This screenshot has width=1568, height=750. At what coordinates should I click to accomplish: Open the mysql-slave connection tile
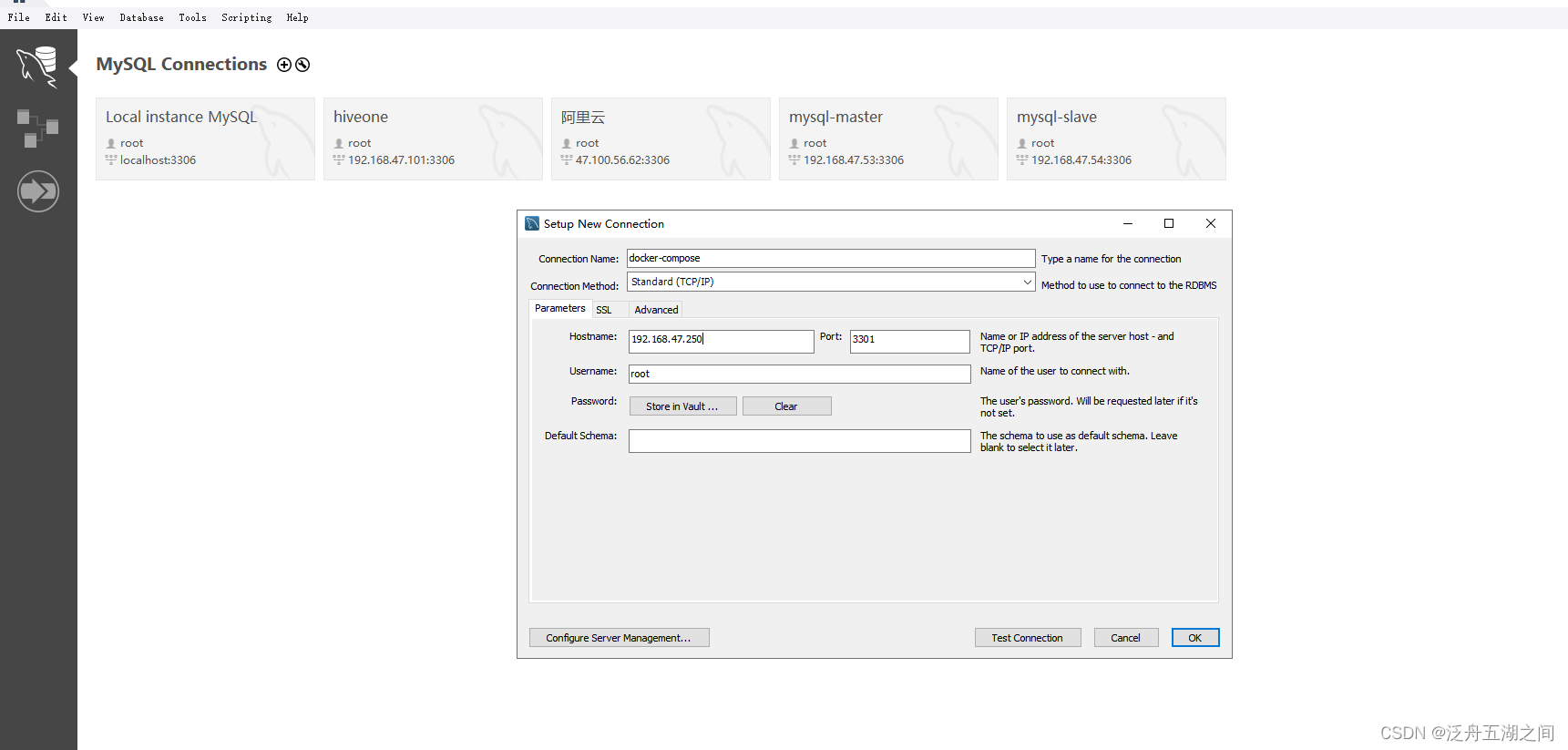1116,139
